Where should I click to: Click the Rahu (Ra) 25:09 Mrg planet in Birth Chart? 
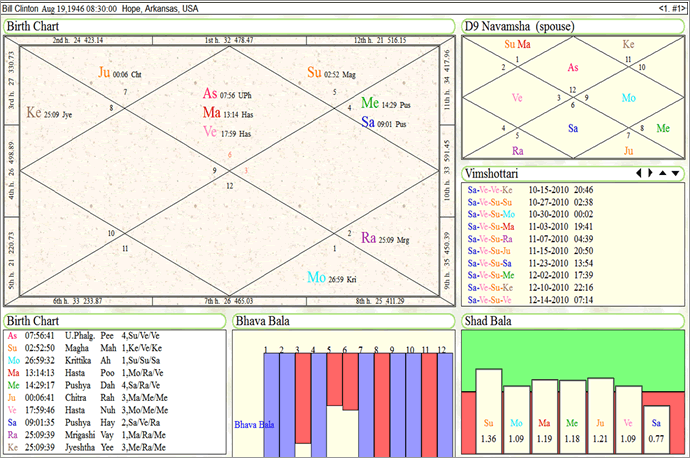point(368,238)
